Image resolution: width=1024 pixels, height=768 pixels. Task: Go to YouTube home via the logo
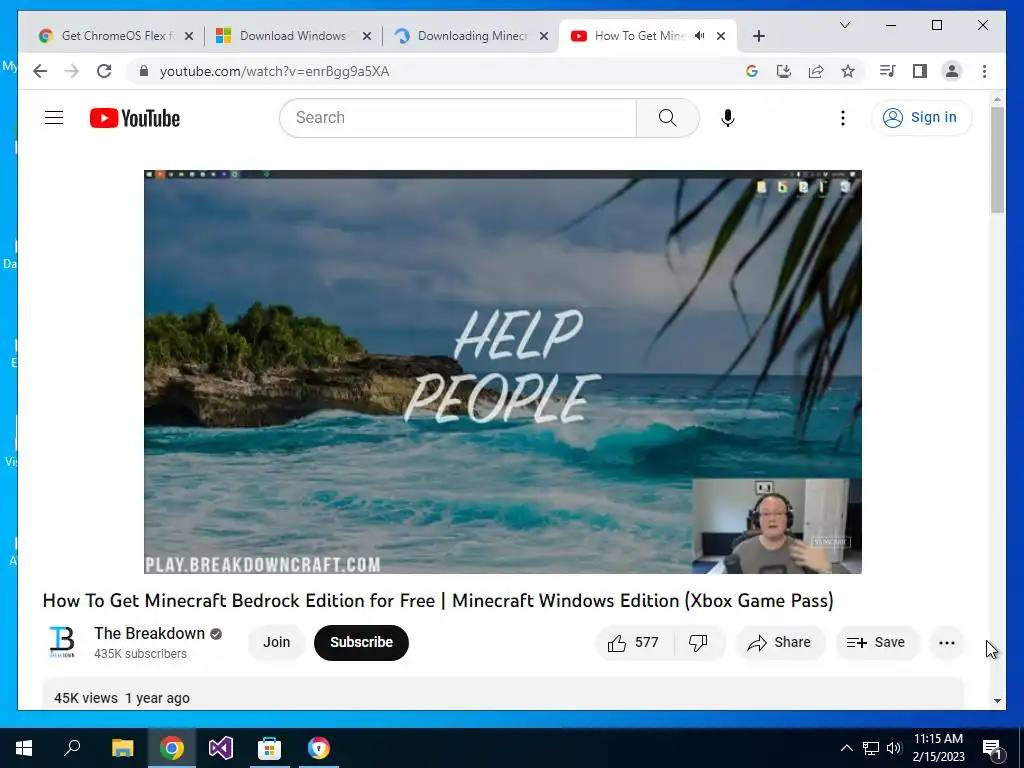click(x=135, y=118)
